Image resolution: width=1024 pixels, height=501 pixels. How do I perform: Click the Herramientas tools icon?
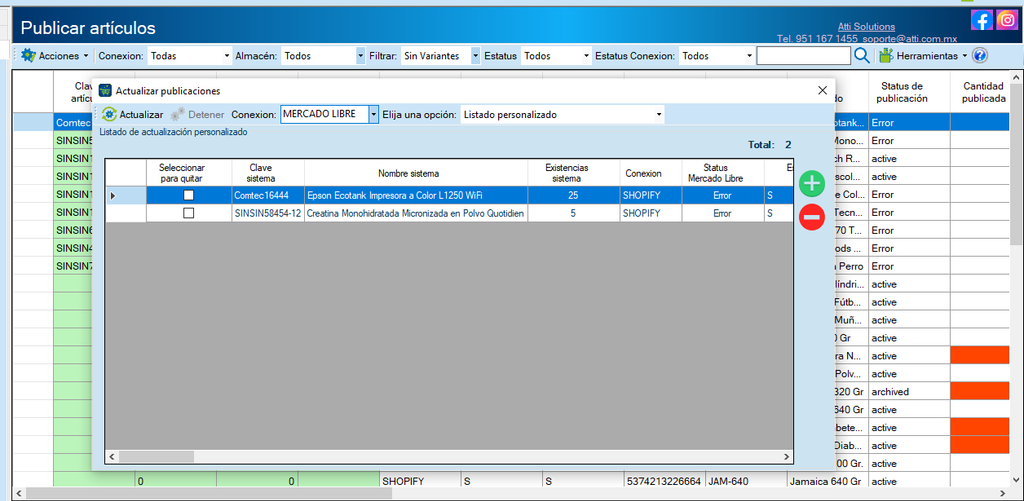pyautogui.click(x=886, y=56)
